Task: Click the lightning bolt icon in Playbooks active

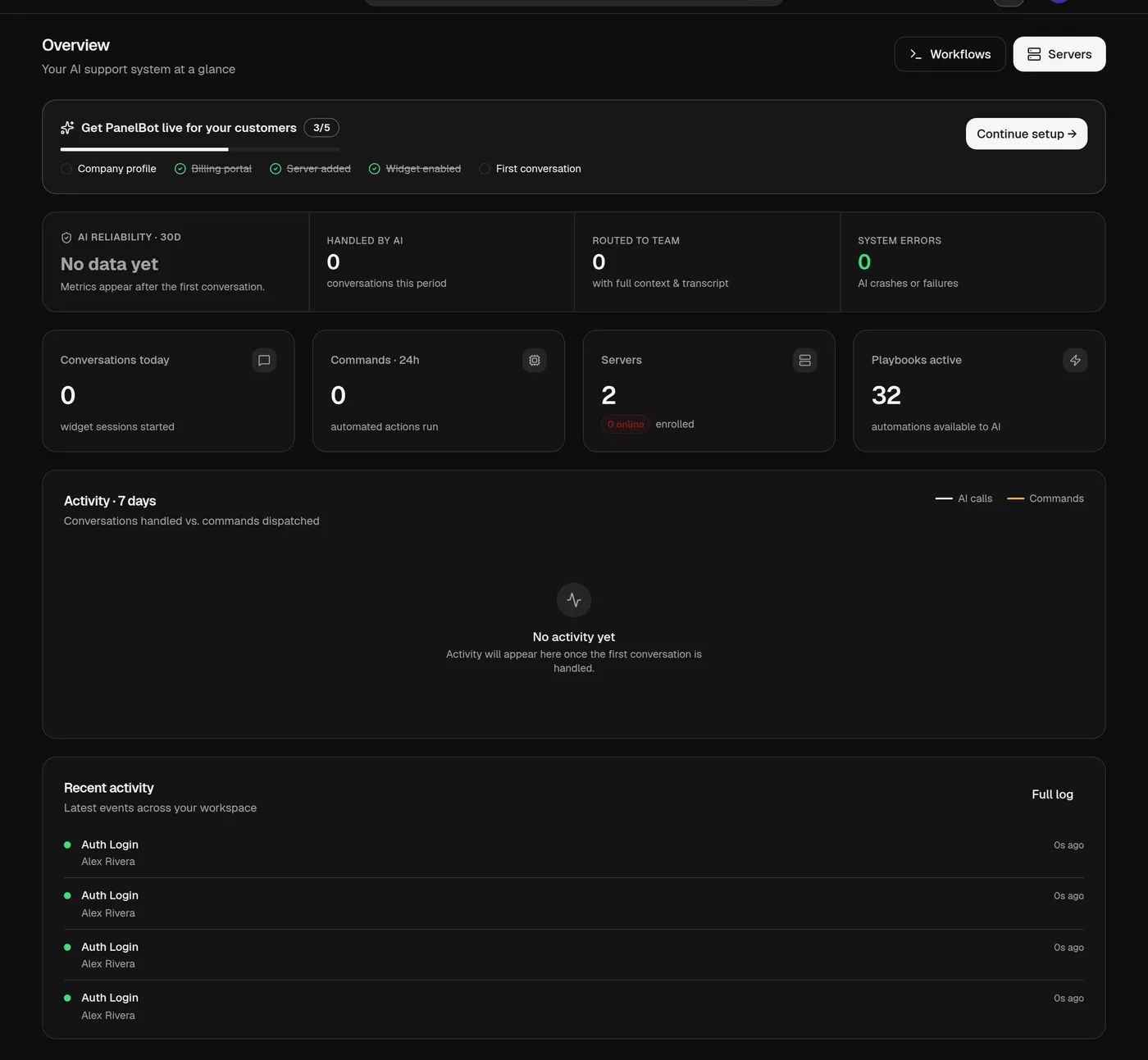Action: 1075,360
